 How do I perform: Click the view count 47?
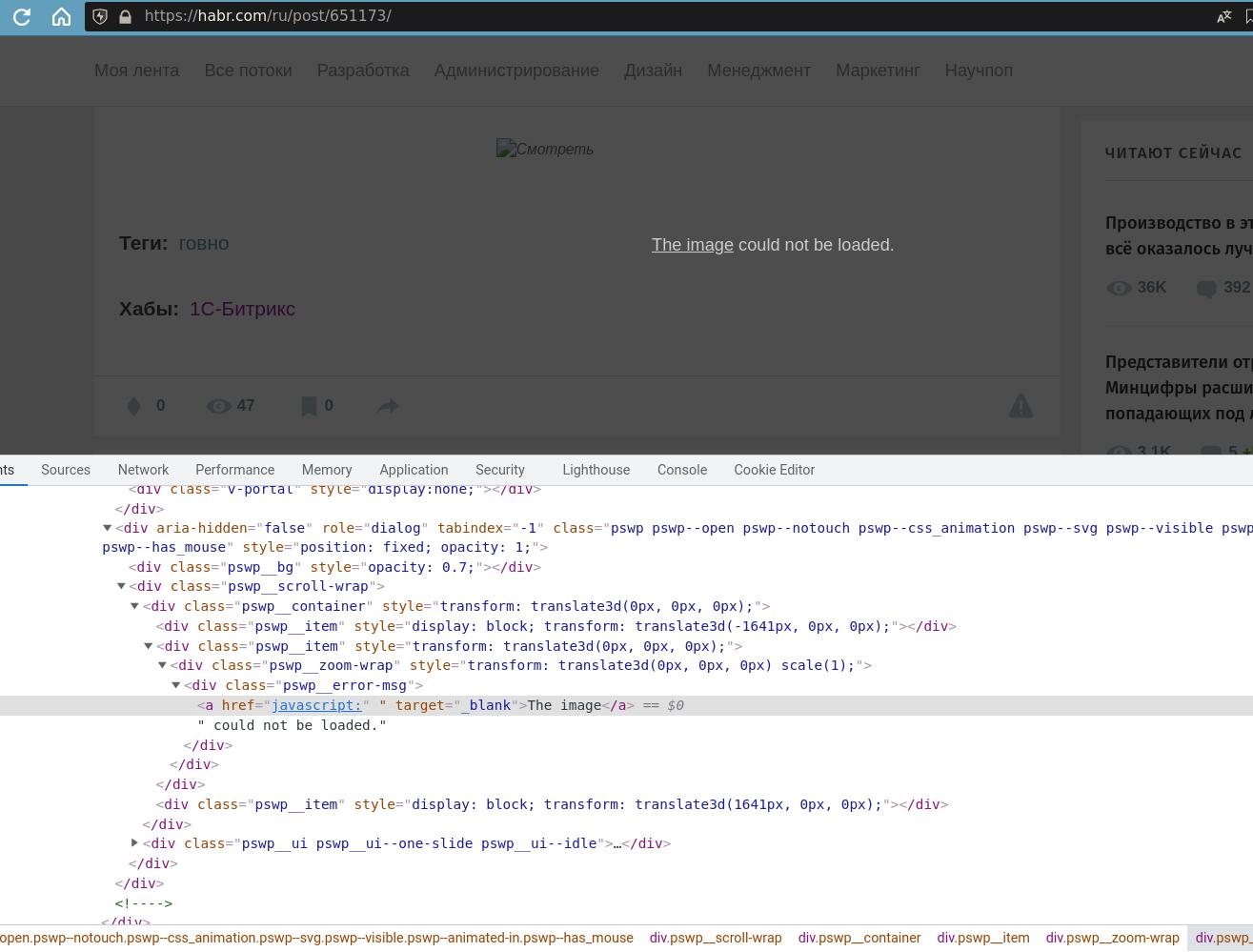[246, 406]
